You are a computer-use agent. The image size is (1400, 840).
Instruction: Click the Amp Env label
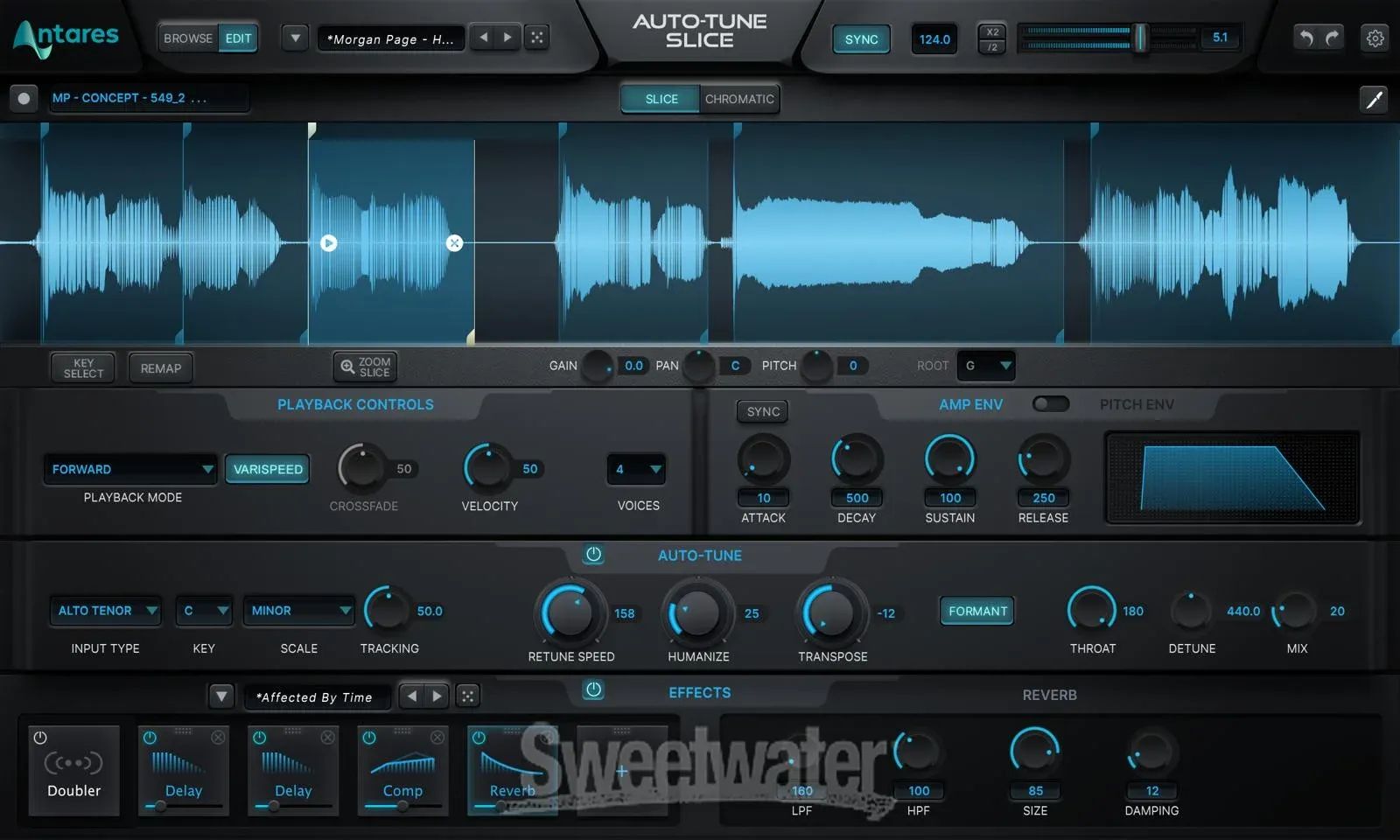[x=970, y=404]
